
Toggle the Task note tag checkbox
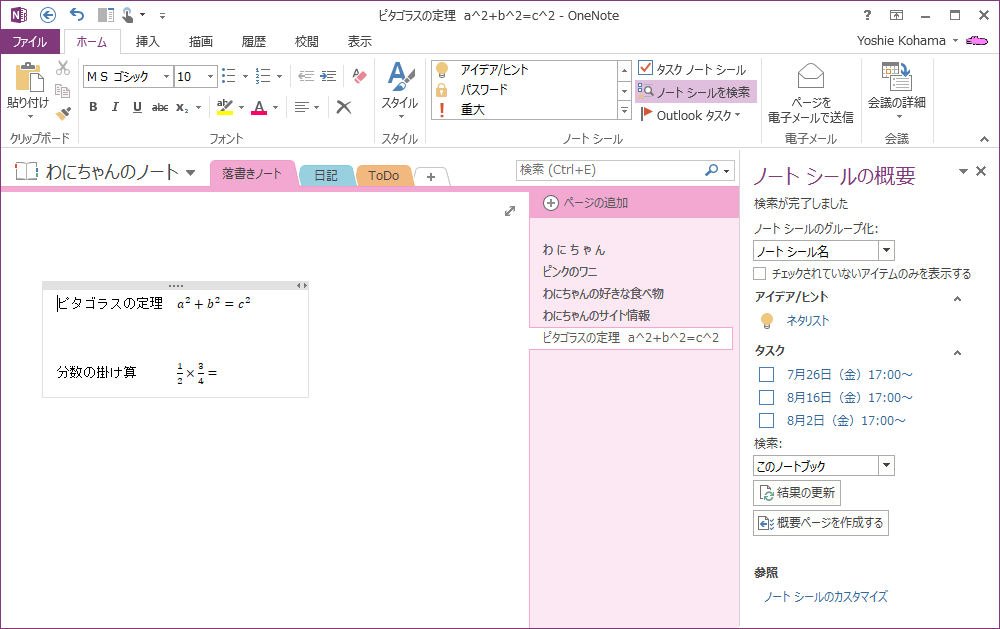[645, 68]
